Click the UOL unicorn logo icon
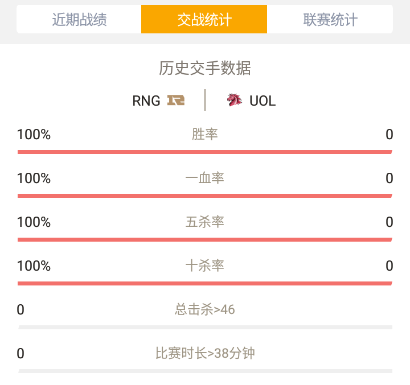The image size is (410, 385). [x=234, y=100]
